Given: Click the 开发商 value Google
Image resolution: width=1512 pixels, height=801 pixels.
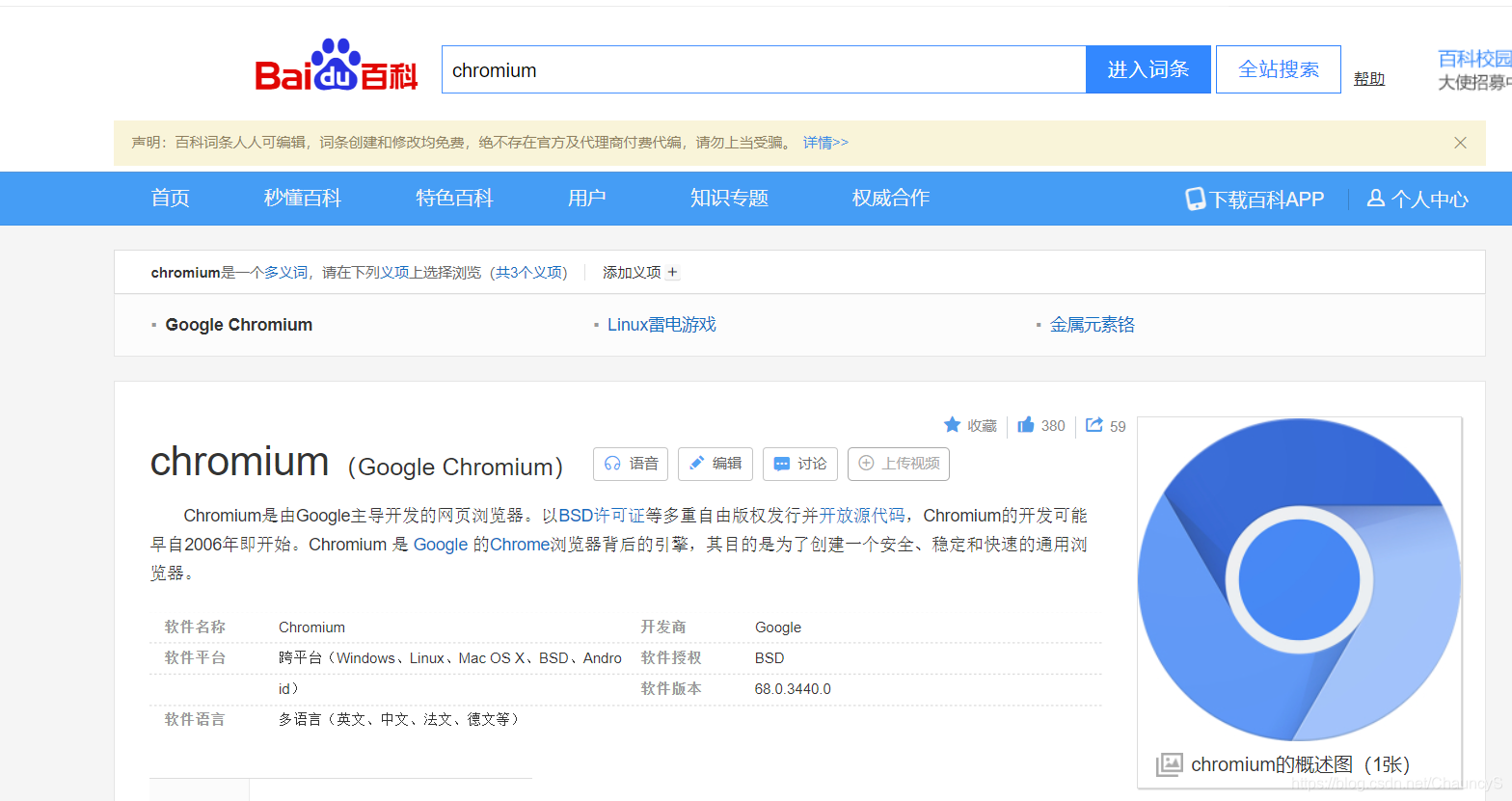Looking at the screenshot, I should pyautogui.click(x=778, y=627).
